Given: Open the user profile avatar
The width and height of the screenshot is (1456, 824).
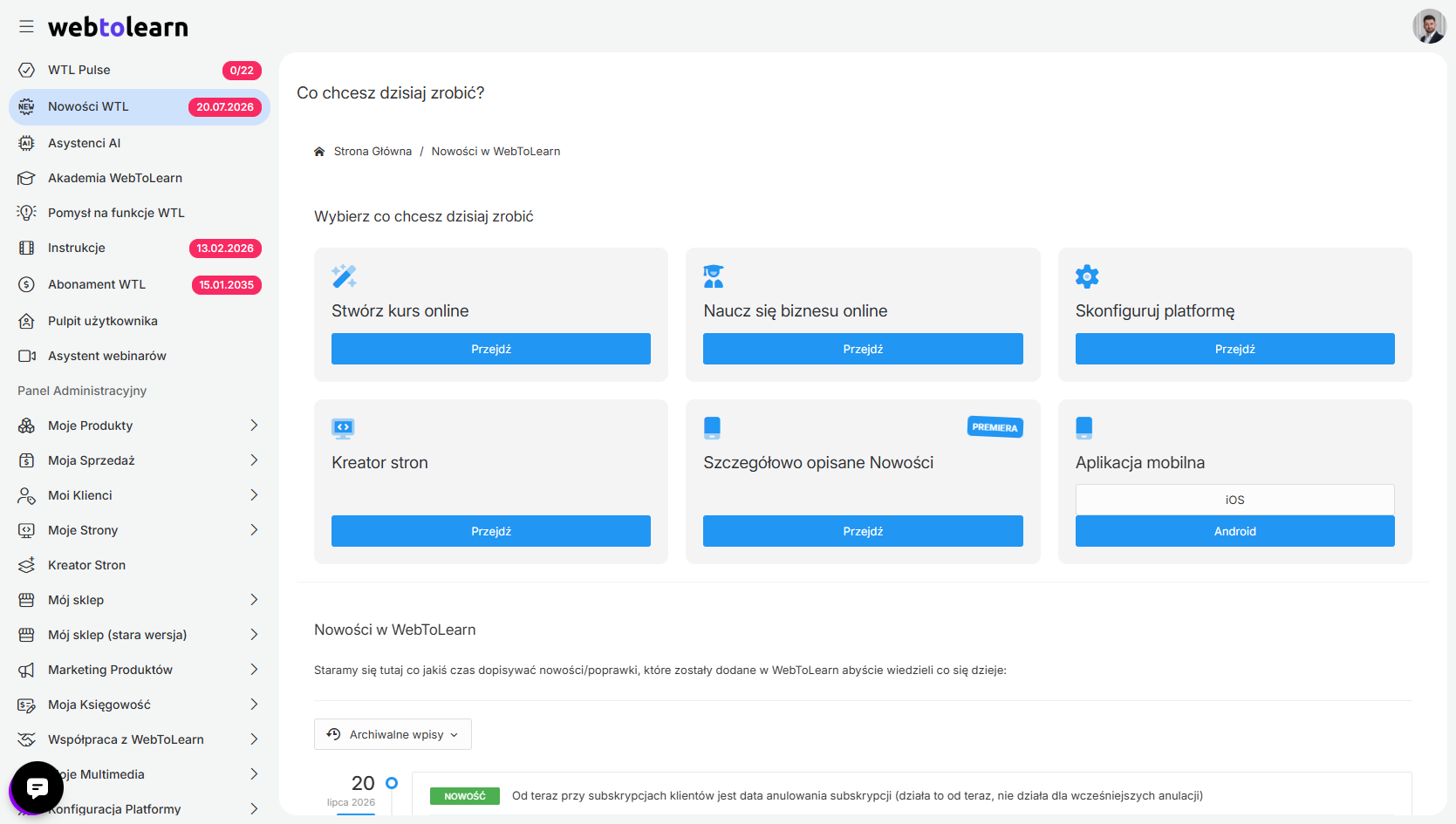Looking at the screenshot, I should [x=1429, y=26].
